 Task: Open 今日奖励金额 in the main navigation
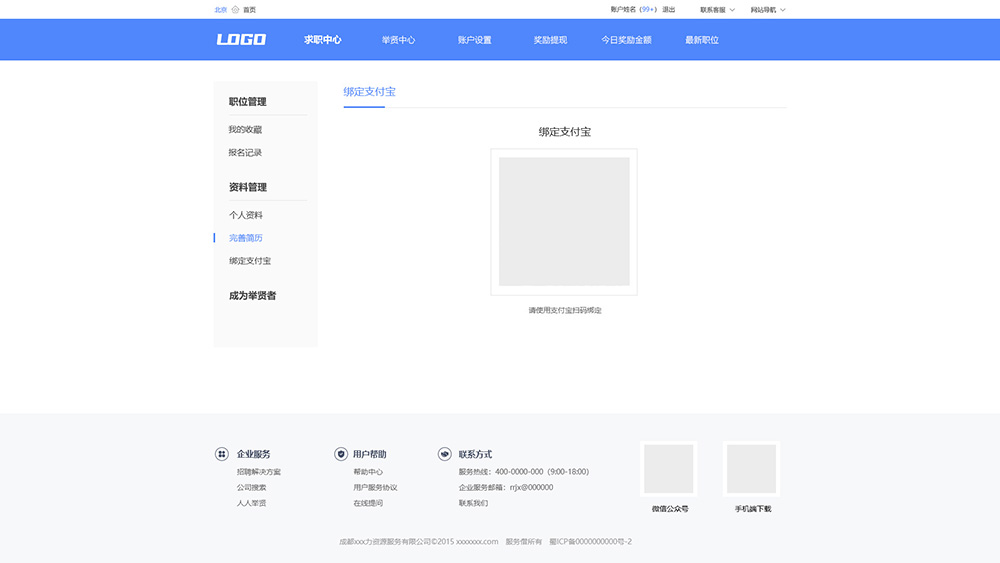[x=626, y=40]
